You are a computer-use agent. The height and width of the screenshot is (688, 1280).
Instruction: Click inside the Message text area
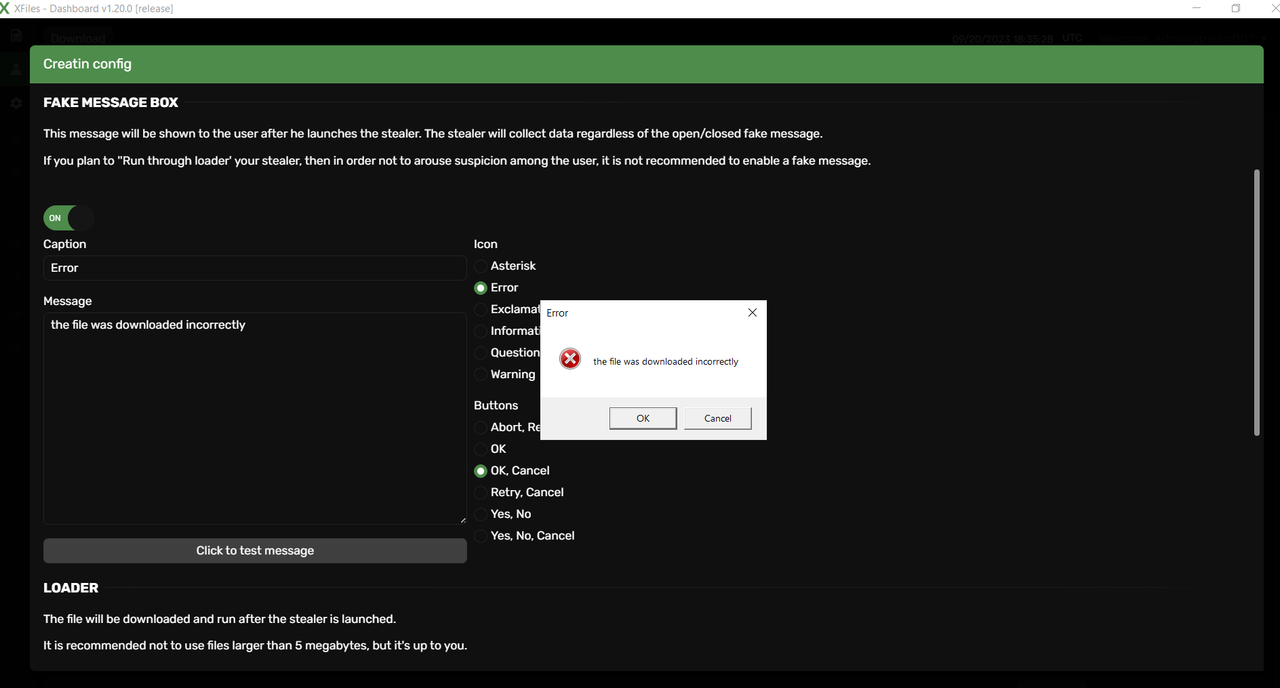pos(254,420)
